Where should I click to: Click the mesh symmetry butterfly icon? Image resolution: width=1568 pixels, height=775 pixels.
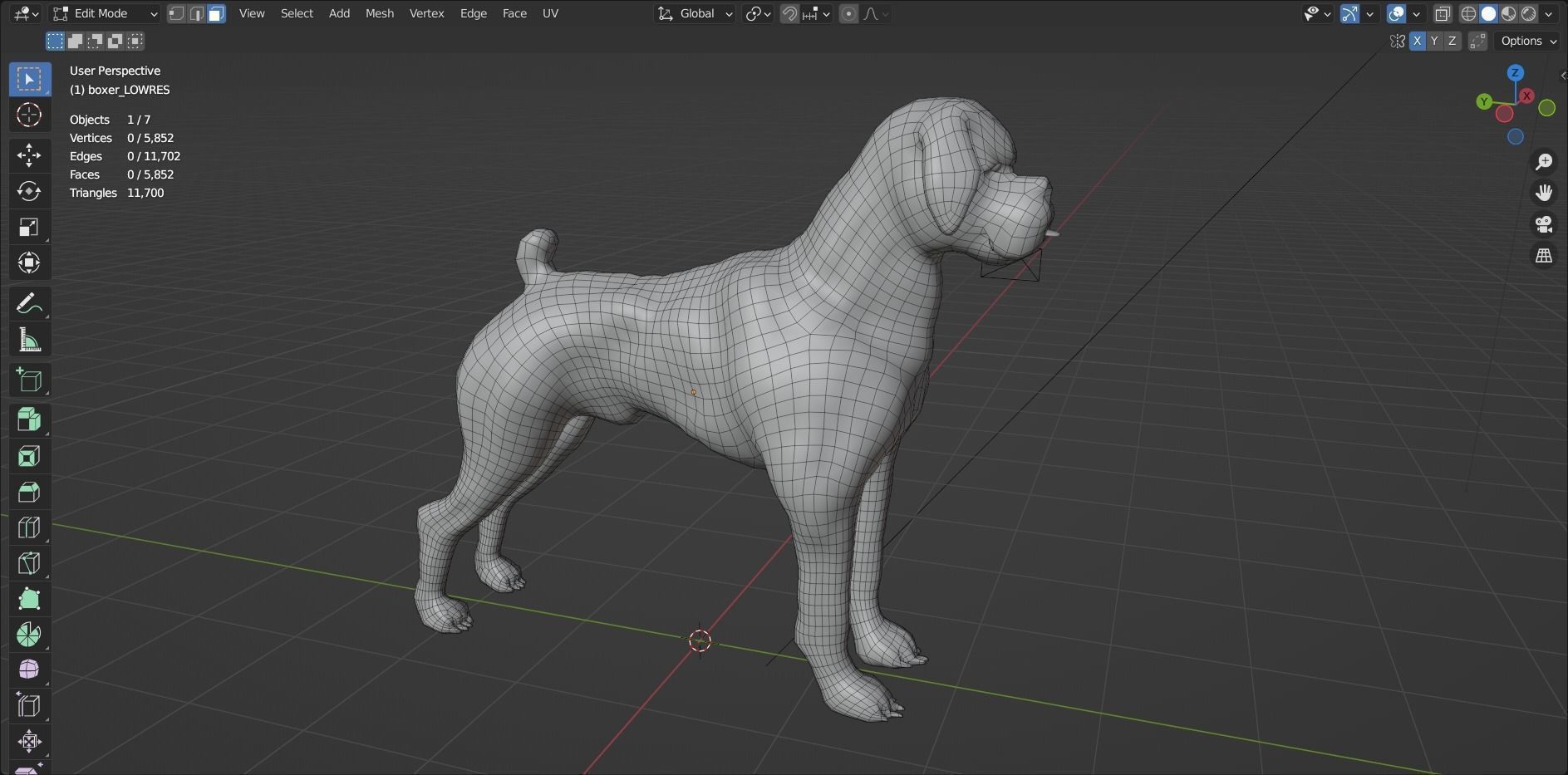point(1398,41)
